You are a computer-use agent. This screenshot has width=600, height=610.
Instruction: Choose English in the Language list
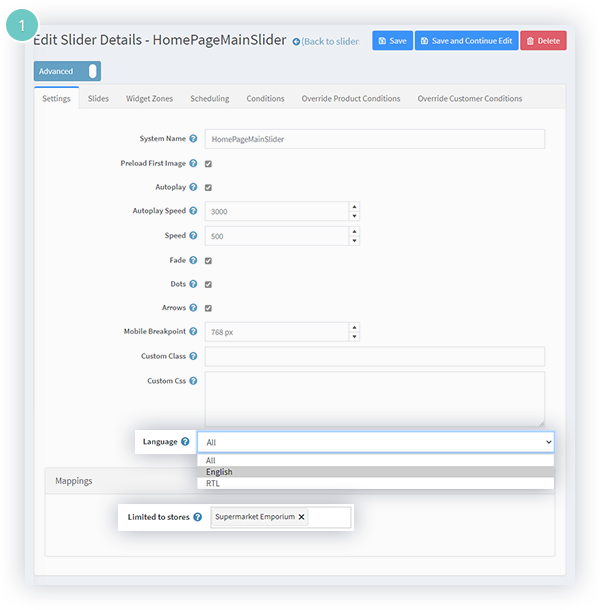point(375,472)
